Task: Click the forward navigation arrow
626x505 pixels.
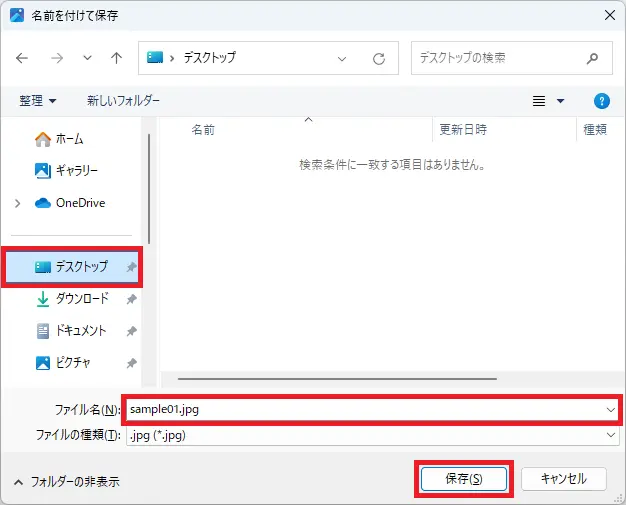Action: pos(55,58)
